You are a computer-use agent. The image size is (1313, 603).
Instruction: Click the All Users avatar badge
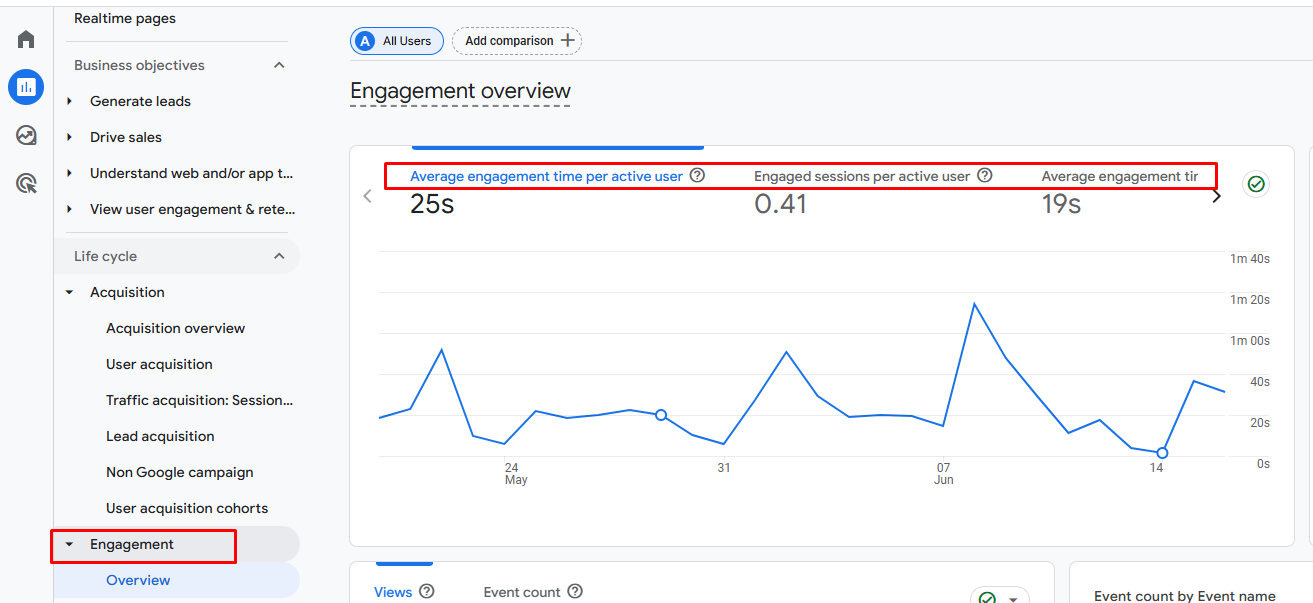pos(365,41)
